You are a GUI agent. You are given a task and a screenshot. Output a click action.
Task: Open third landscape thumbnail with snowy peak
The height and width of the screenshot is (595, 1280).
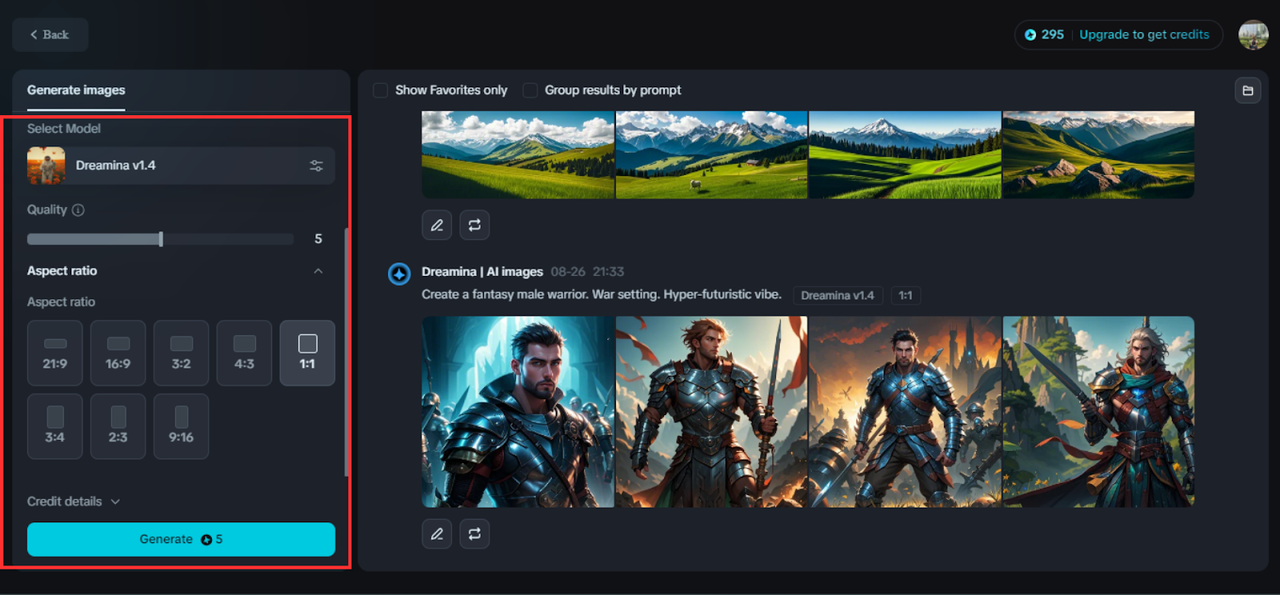905,155
